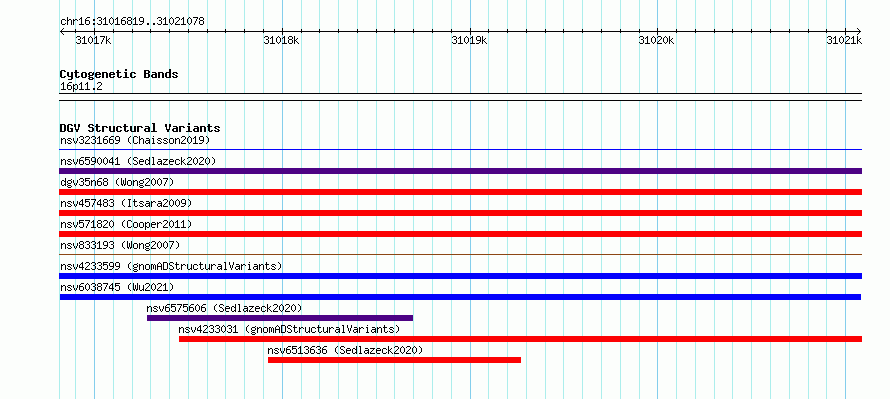The height and width of the screenshot is (399, 890).
Task: Select the 16p11.2 band label
Action: (81, 87)
